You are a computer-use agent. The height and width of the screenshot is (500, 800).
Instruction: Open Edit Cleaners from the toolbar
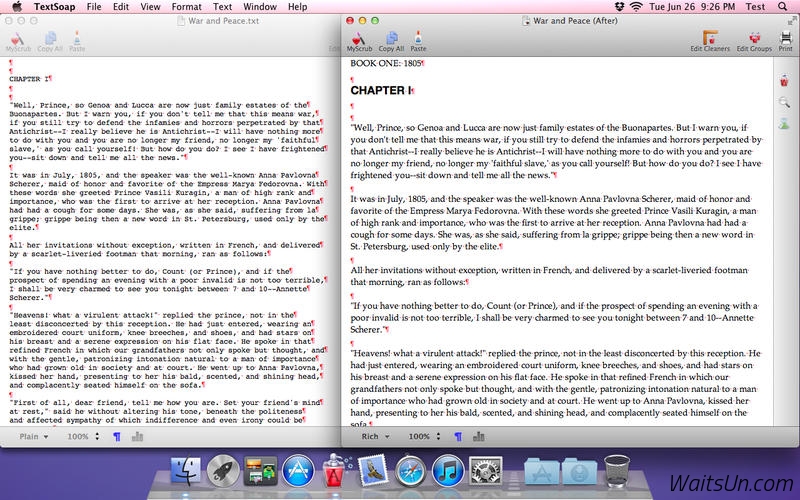(710, 41)
